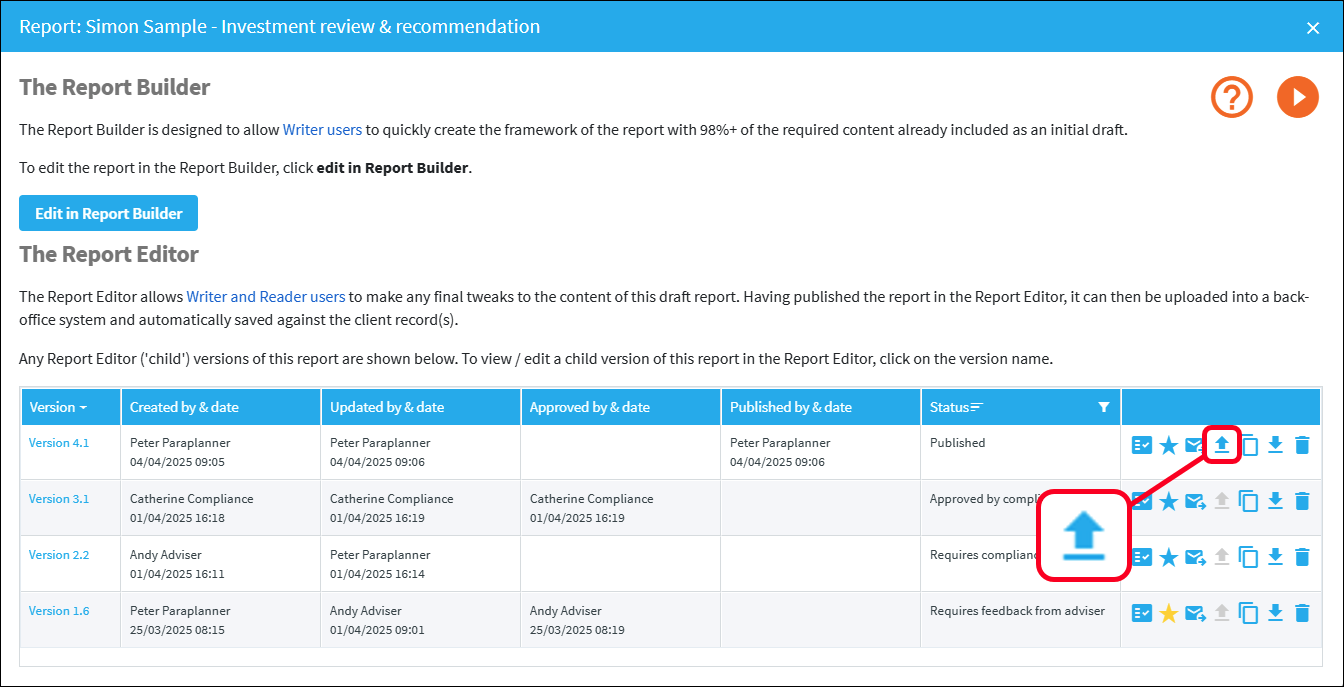Copy Version 3.1 of the report
The height and width of the screenshot is (687, 1344).
click(1249, 501)
